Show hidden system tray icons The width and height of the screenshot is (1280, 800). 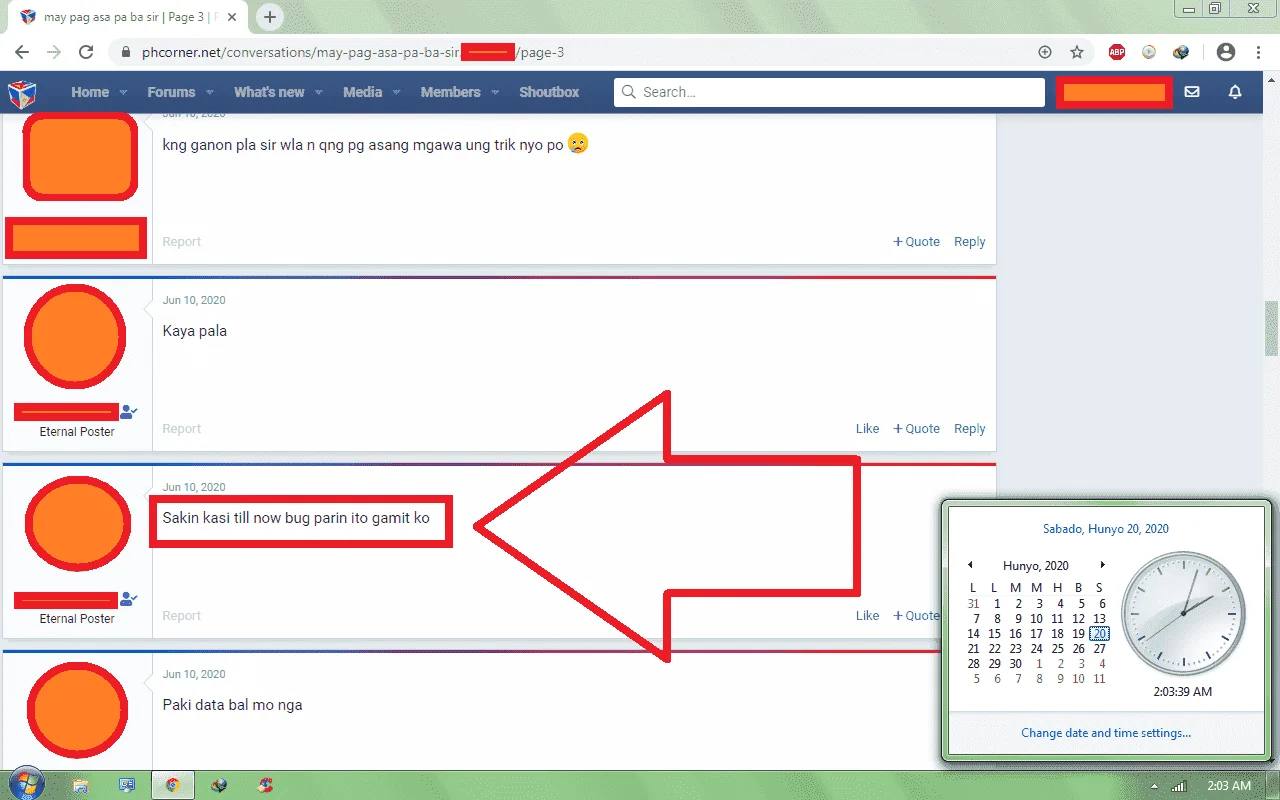[1155, 786]
